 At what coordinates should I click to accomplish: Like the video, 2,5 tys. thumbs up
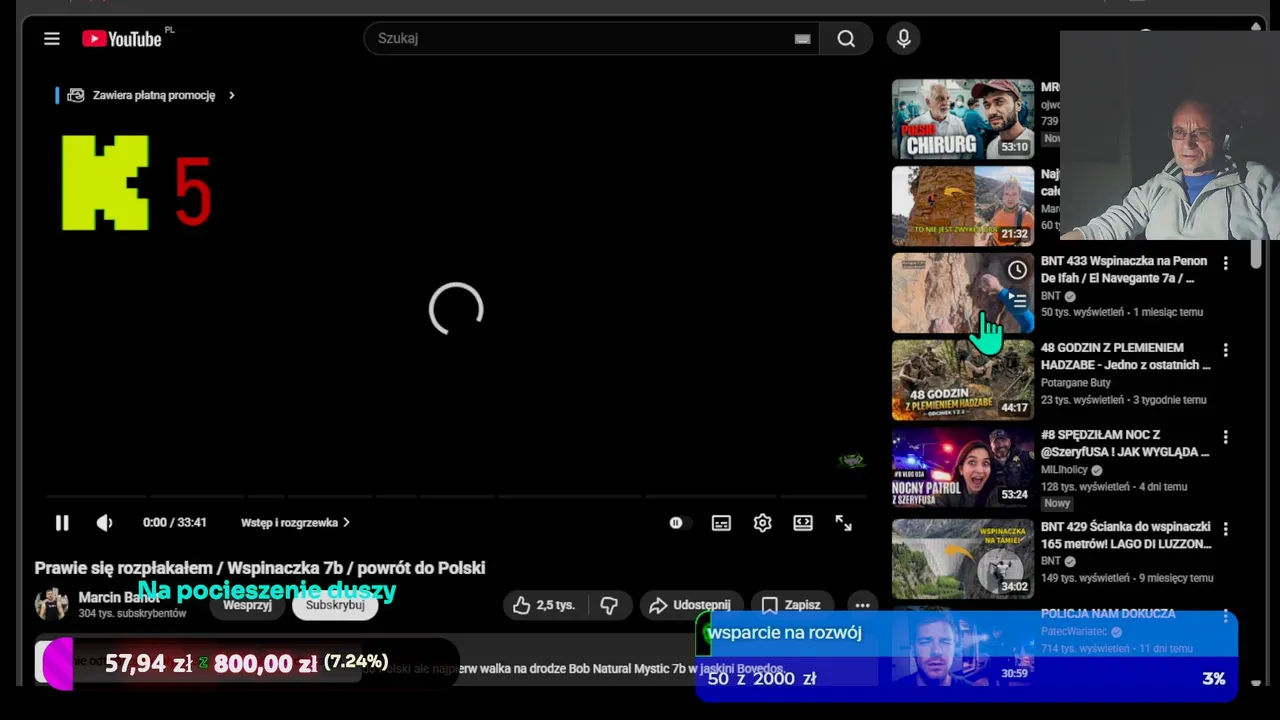point(545,605)
